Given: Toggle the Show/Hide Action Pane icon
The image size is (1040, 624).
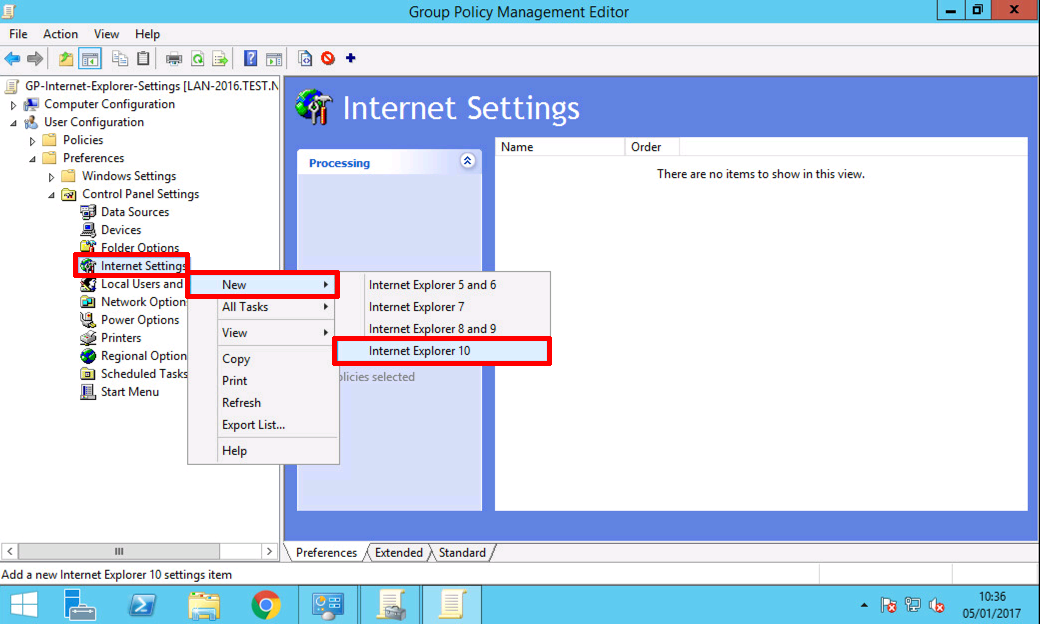Looking at the screenshot, I should pyautogui.click(x=273, y=58).
